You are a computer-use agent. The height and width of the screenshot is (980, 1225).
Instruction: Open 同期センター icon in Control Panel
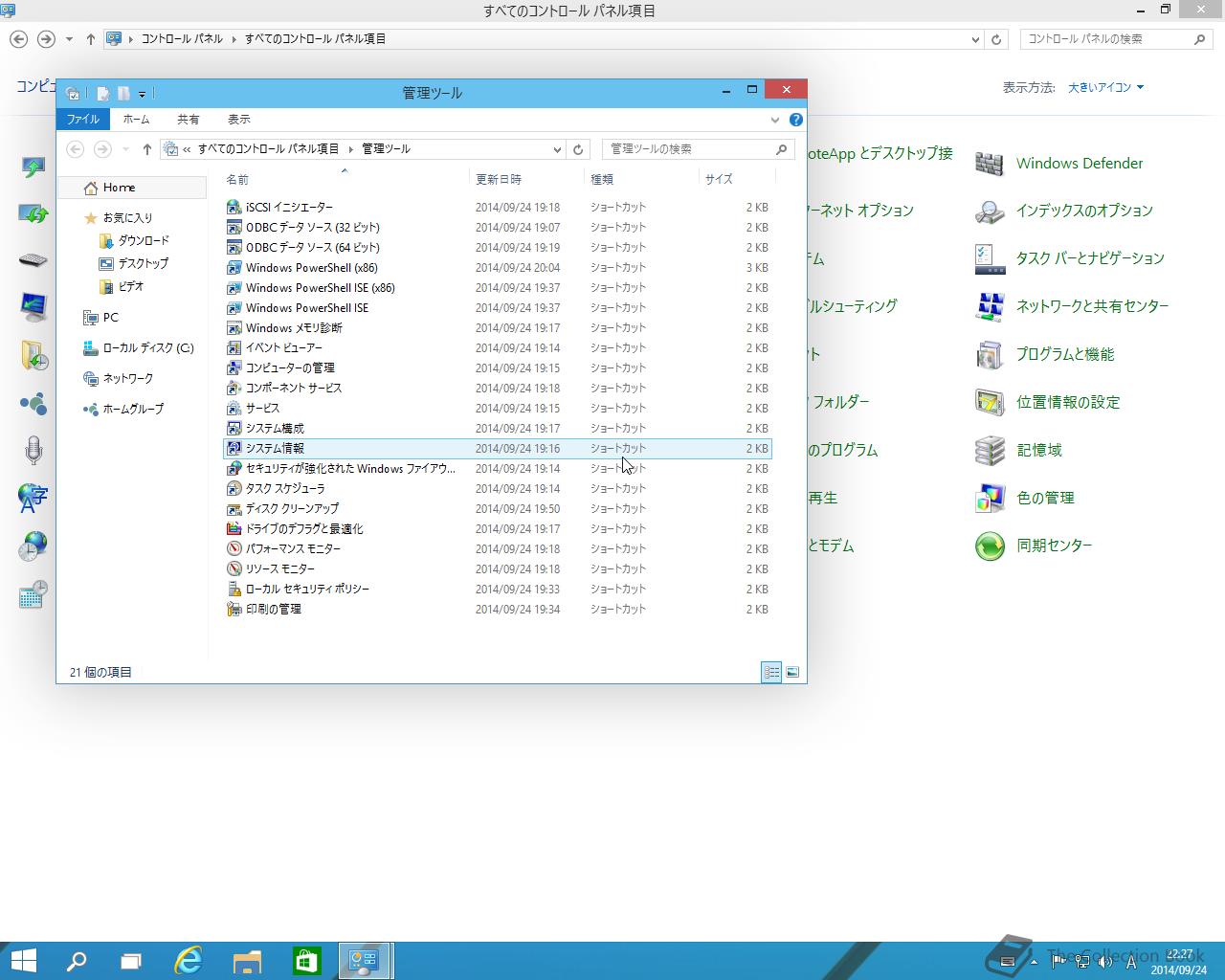pyautogui.click(x=990, y=546)
